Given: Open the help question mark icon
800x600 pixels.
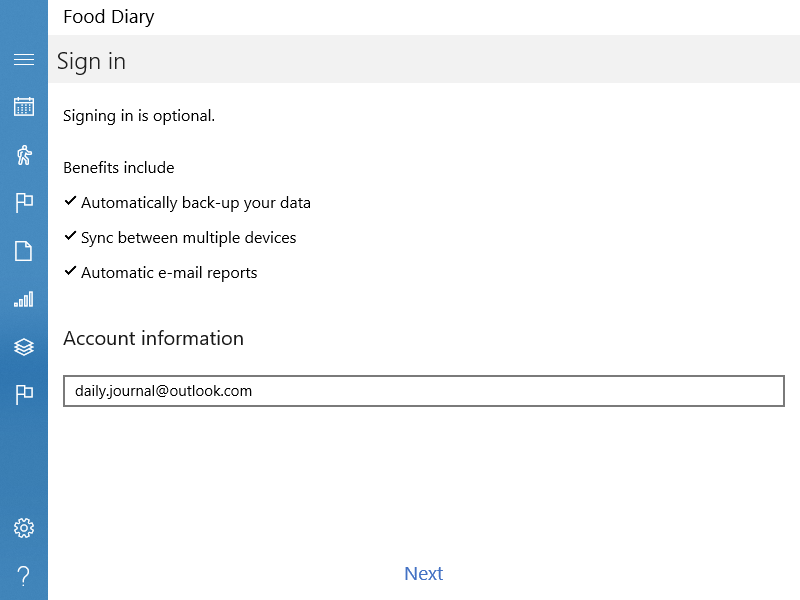Looking at the screenshot, I should pos(24,575).
